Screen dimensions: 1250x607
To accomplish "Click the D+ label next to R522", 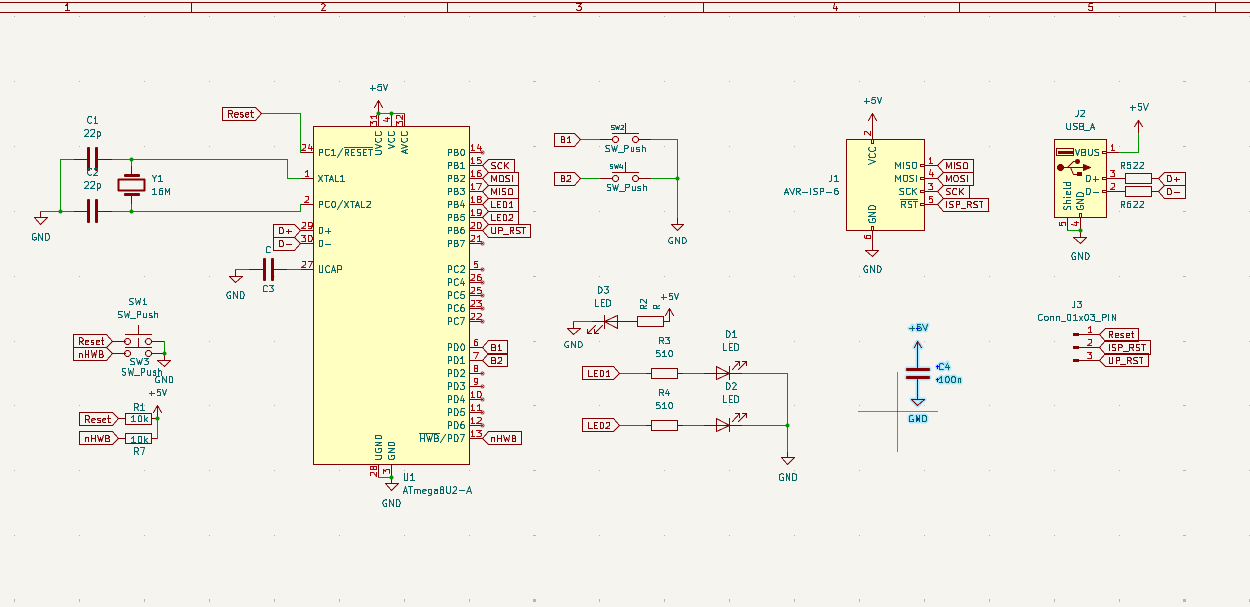I will click(1172, 178).
